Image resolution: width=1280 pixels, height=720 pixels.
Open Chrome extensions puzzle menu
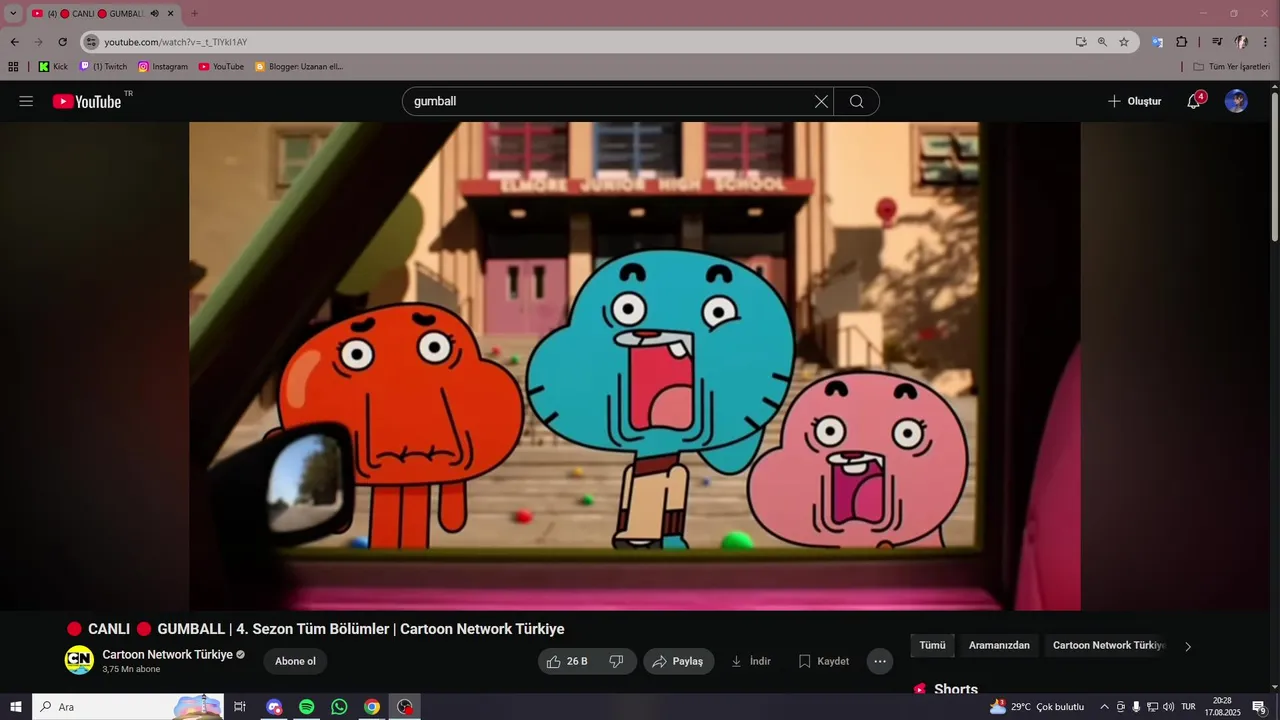point(1182,42)
